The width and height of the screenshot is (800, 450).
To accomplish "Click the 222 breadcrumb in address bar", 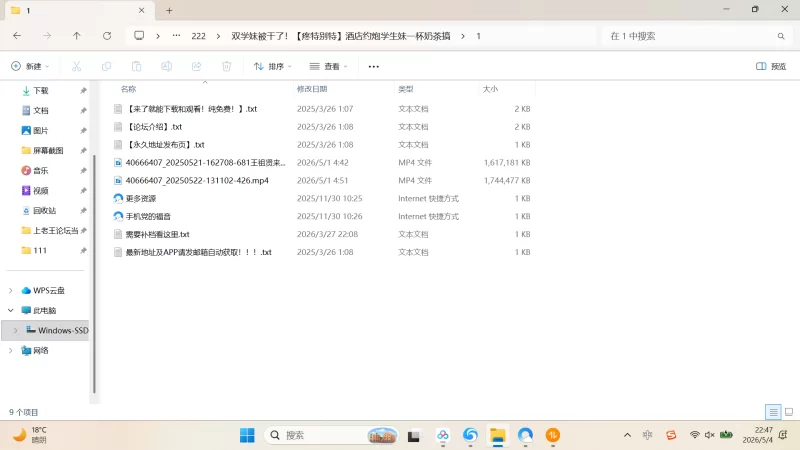I will pyautogui.click(x=198, y=36).
